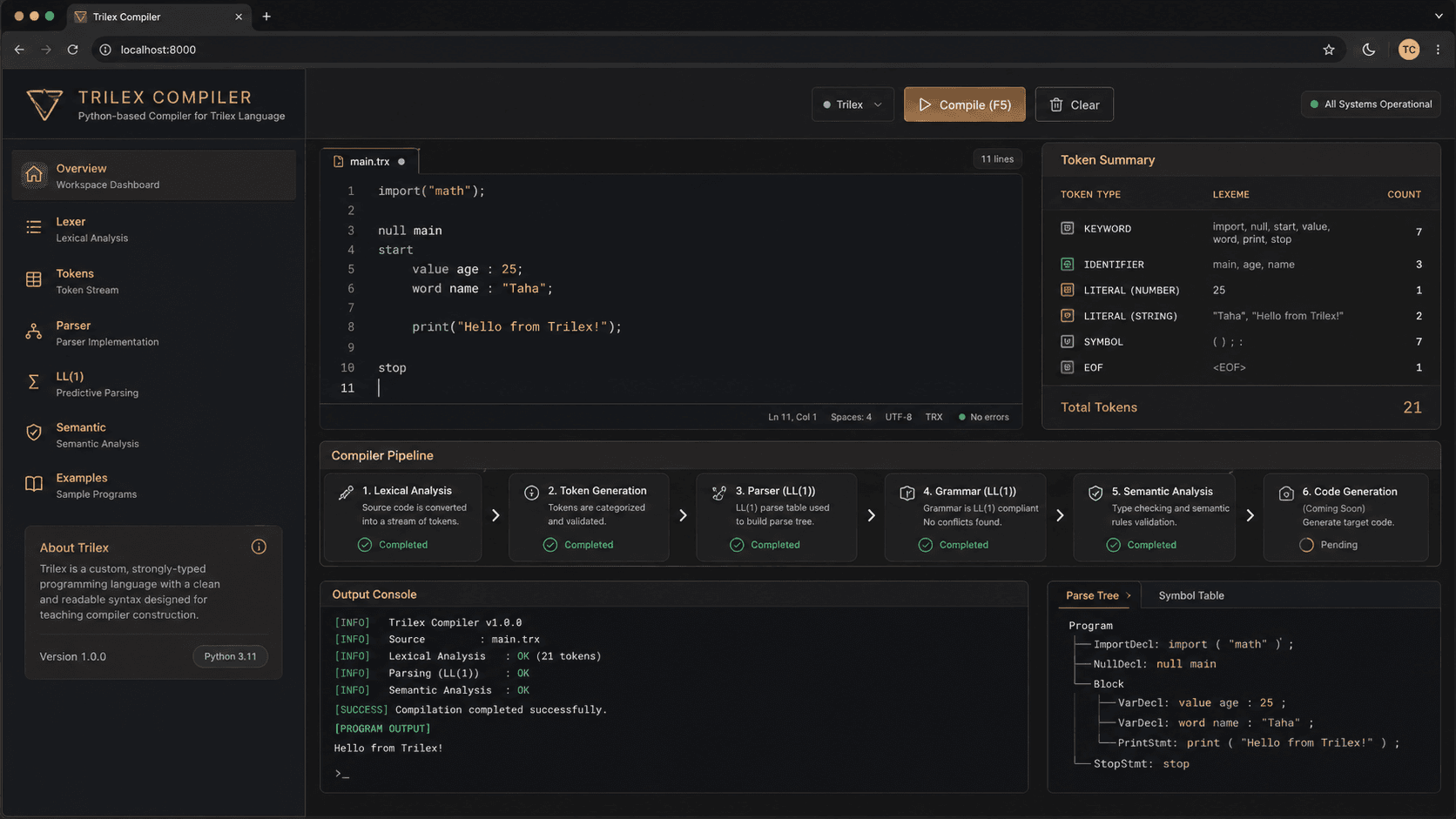This screenshot has width=1456, height=819.
Task: Click the About Trilex info icon
Action: pos(259,547)
